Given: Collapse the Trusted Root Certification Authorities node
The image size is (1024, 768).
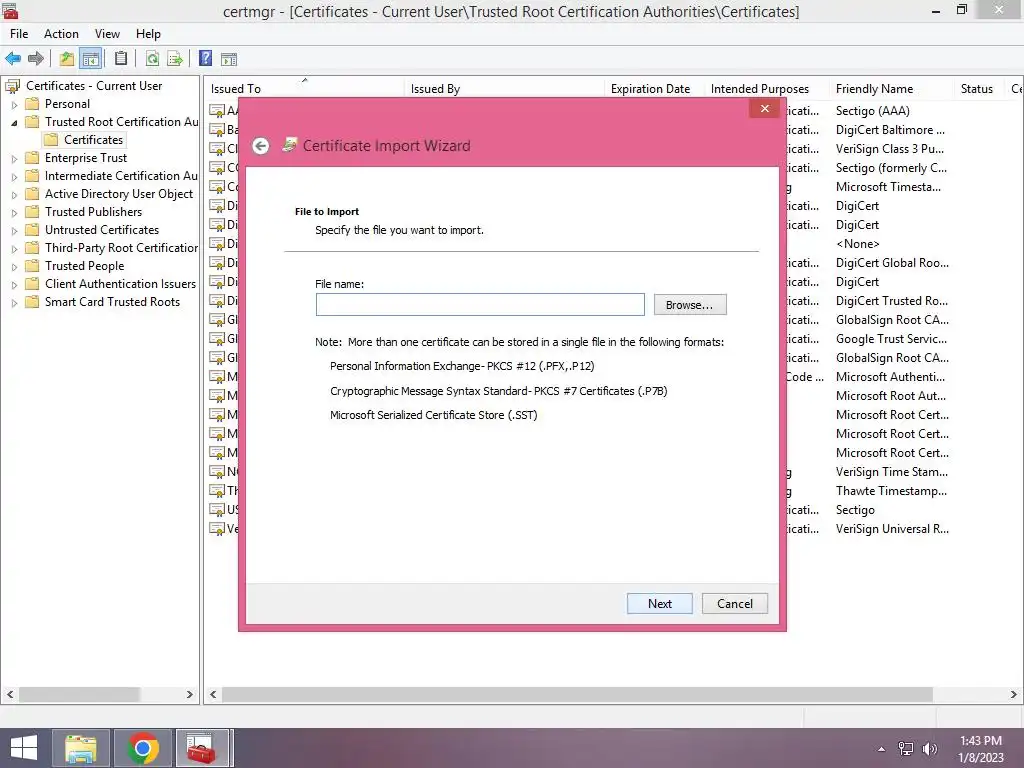Looking at the screenshot, I should coord(14,122).
